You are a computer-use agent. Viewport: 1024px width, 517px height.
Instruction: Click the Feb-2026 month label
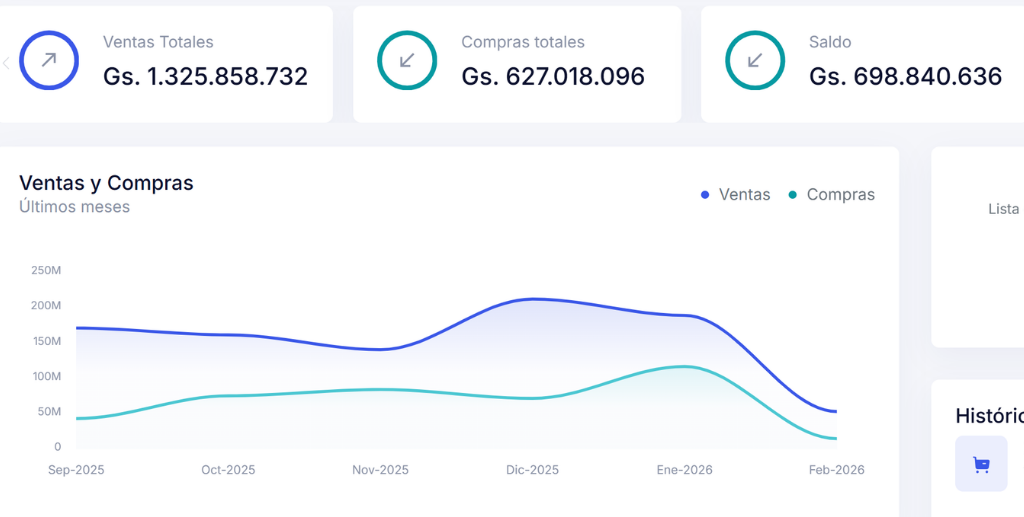point(836,470)
